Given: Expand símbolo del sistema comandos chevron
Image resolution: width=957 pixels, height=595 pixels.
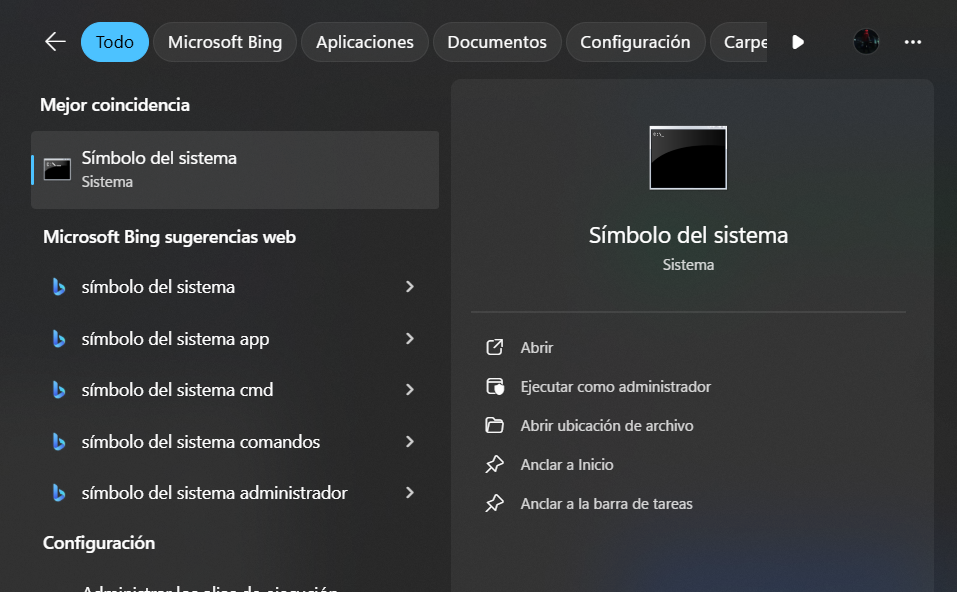Looking at the screenshot, I should [409, 441].
